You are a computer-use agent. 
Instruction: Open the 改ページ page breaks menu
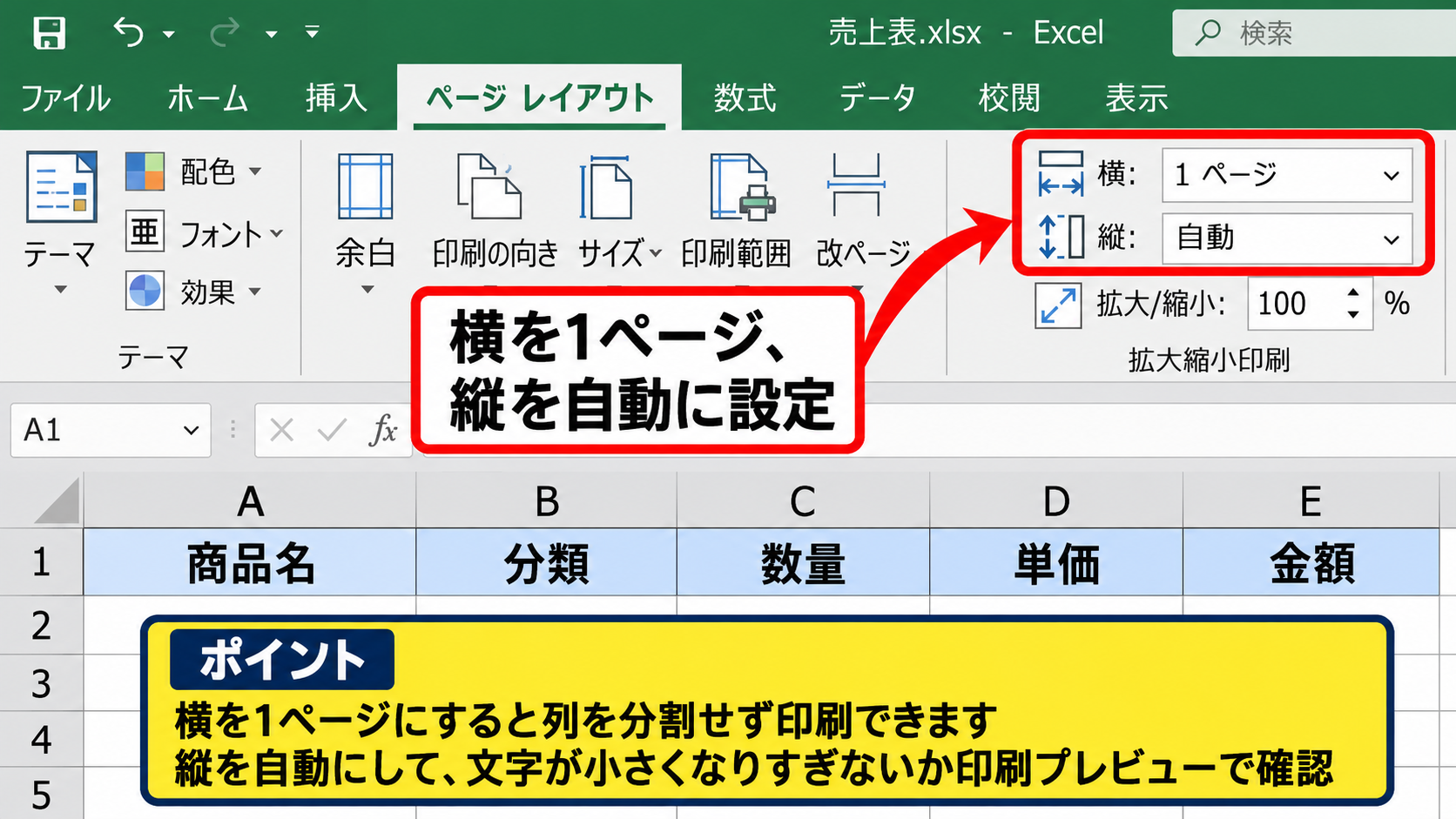[862, 213]
